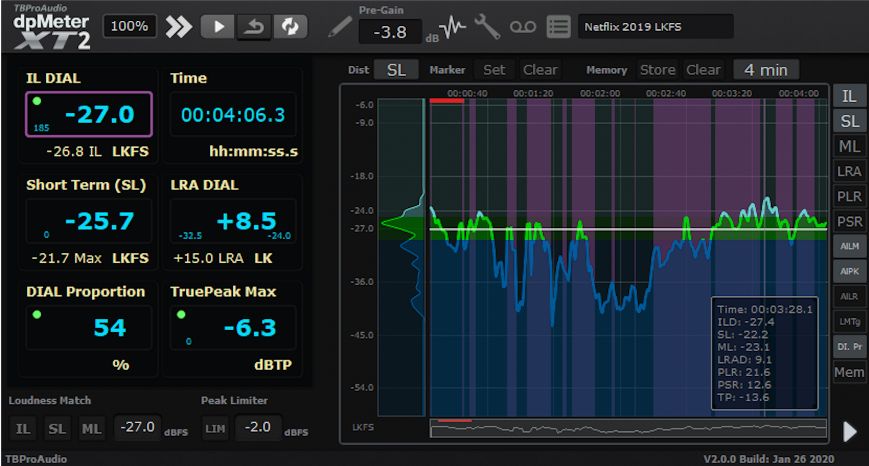Click the Memory Clear button
Viewport: 869px width, 466px height.
click(x=703, y=70)
